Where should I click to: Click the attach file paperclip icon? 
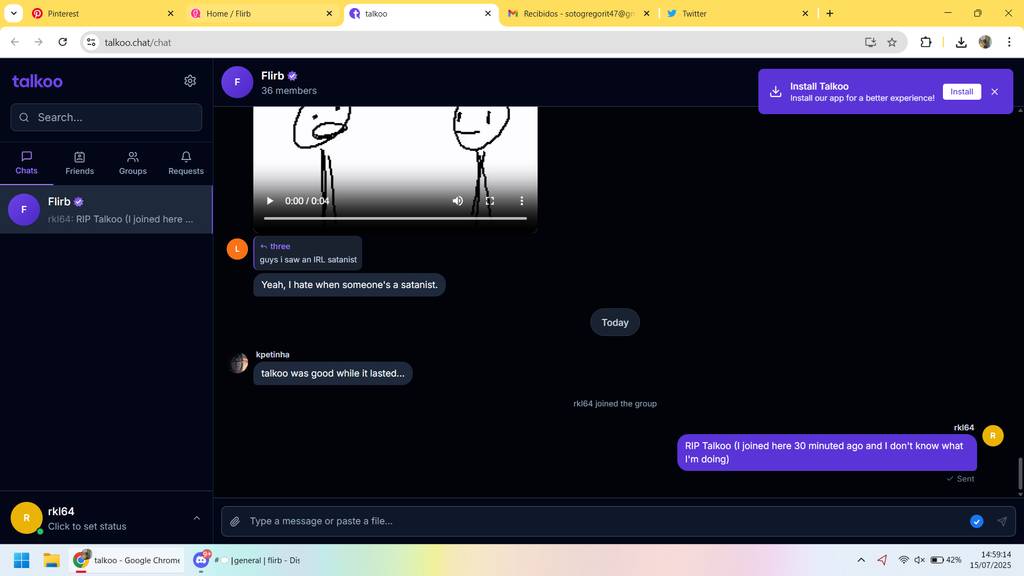click(x=235, y=521)
